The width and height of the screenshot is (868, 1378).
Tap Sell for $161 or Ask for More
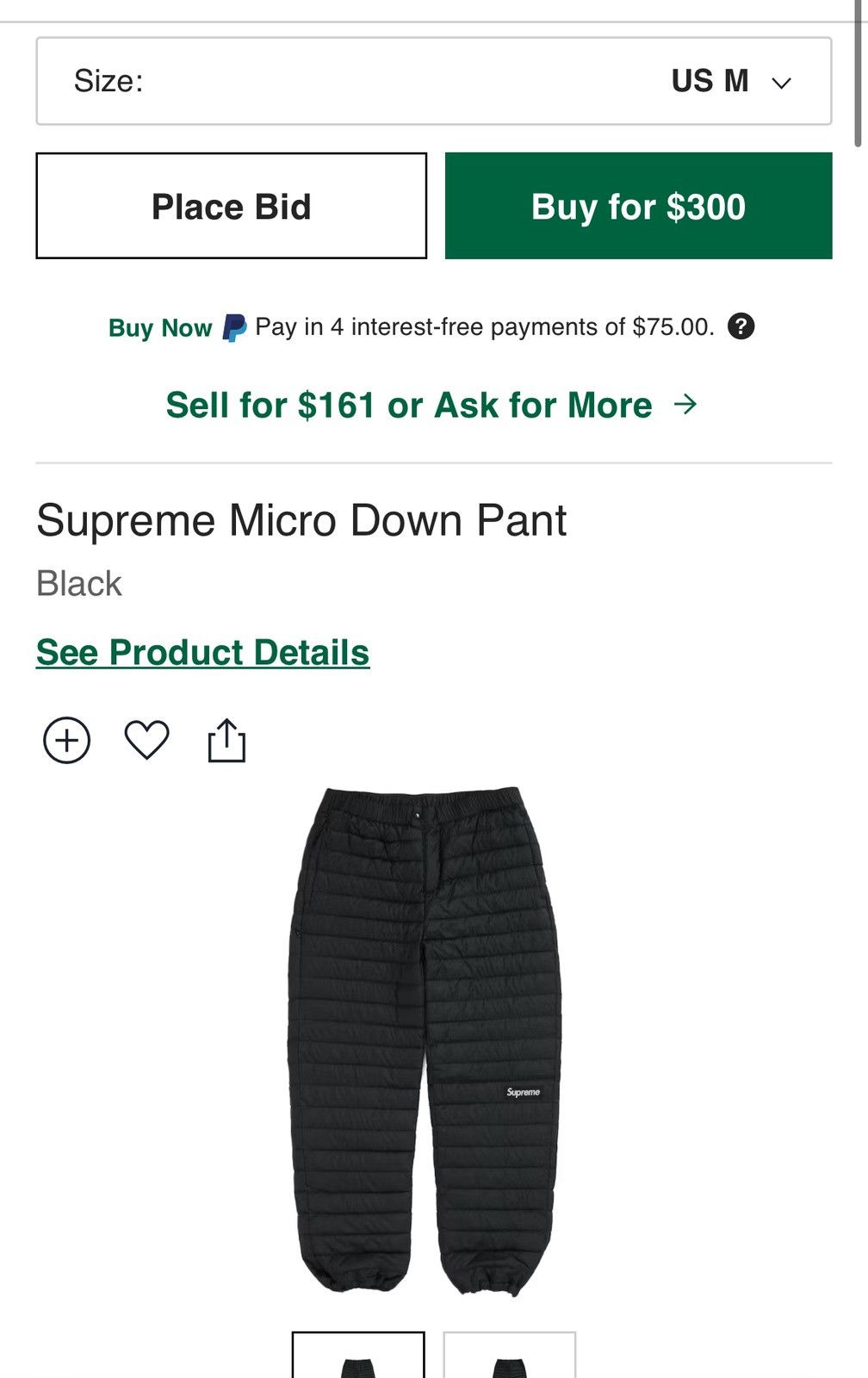point(409,405)
